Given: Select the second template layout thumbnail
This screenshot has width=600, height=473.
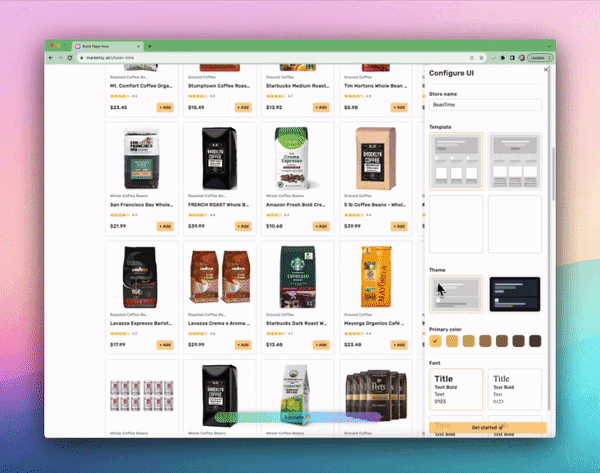Looking at the screenshot, I should pos(515,161).
